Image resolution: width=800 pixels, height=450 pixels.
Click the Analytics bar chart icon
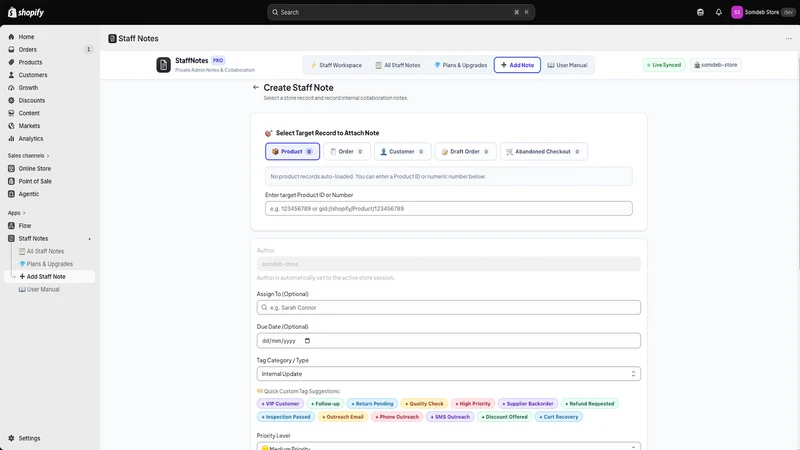[11, 139]
